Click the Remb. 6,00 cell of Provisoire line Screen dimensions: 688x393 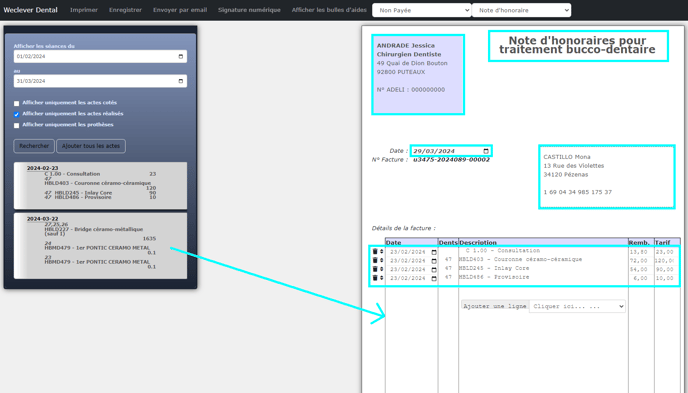click(x=640, y=278)
